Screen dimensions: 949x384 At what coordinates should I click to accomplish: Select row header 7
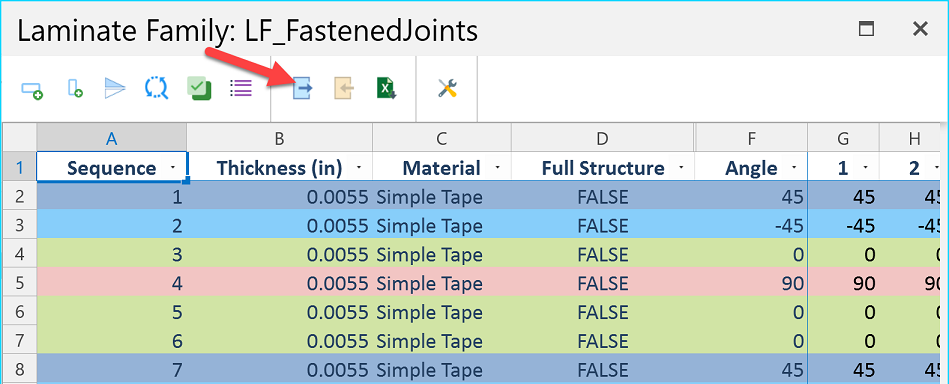(19, 341)
